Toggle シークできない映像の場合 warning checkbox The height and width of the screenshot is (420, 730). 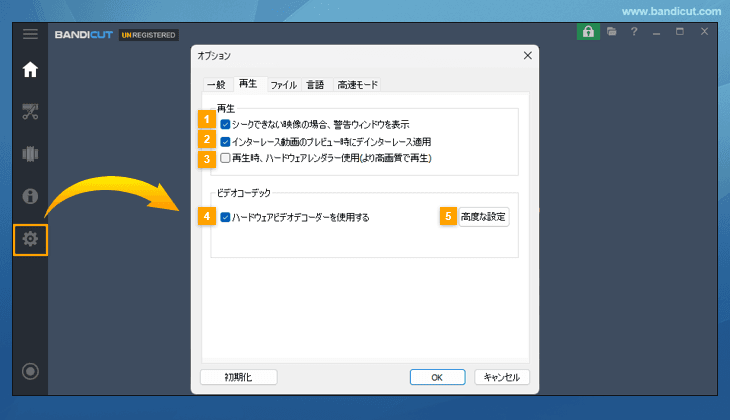[225, 124]
